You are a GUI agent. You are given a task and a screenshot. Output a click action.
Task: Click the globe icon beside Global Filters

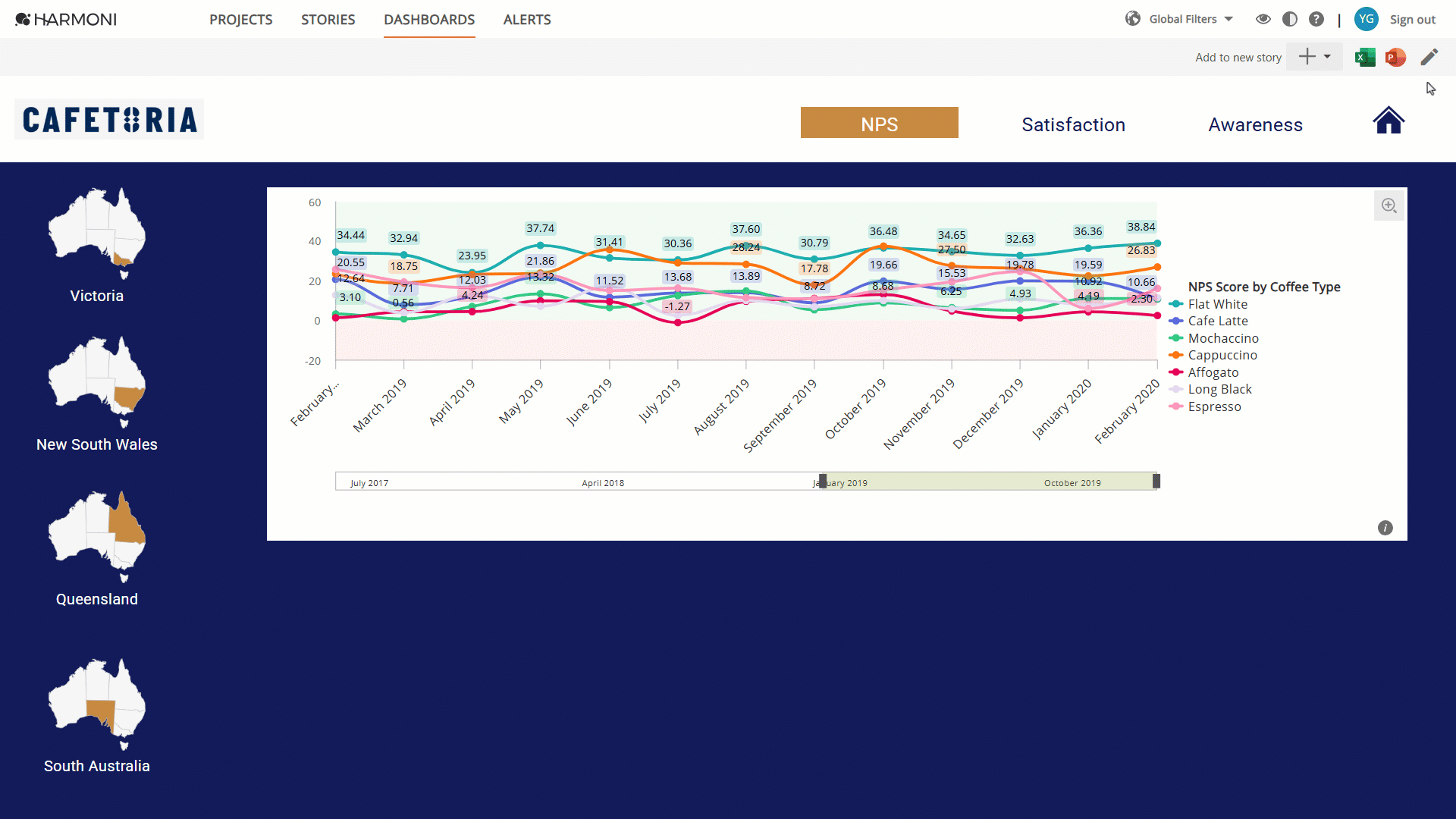[x=1132, y=19]
